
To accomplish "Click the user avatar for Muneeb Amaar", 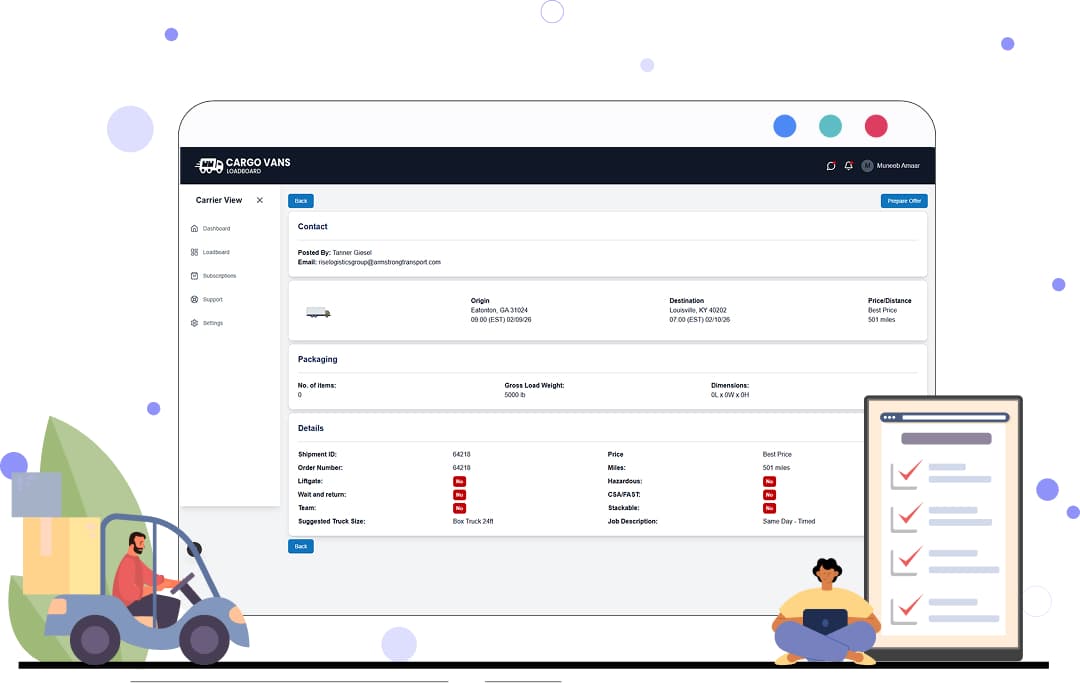I will (x=867, y=166).
